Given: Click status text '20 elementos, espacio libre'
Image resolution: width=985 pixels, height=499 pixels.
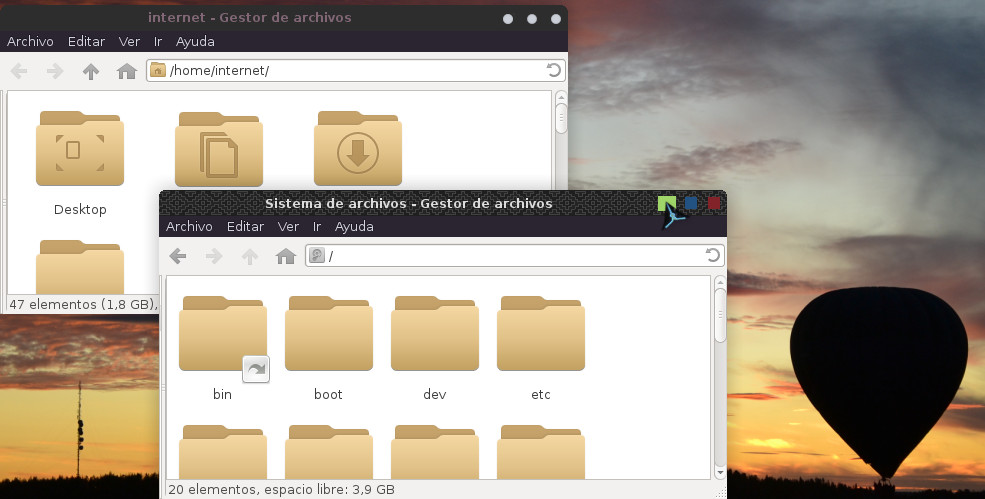Looking at the screenshot, I should tap(281, 489).
